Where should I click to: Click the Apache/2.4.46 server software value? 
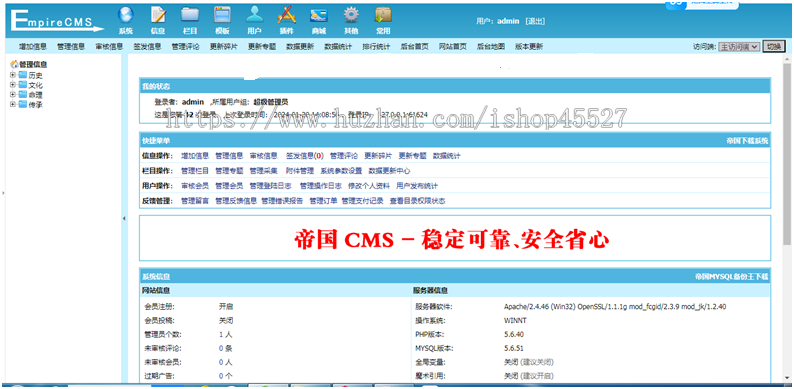click(x=615, y=307)
